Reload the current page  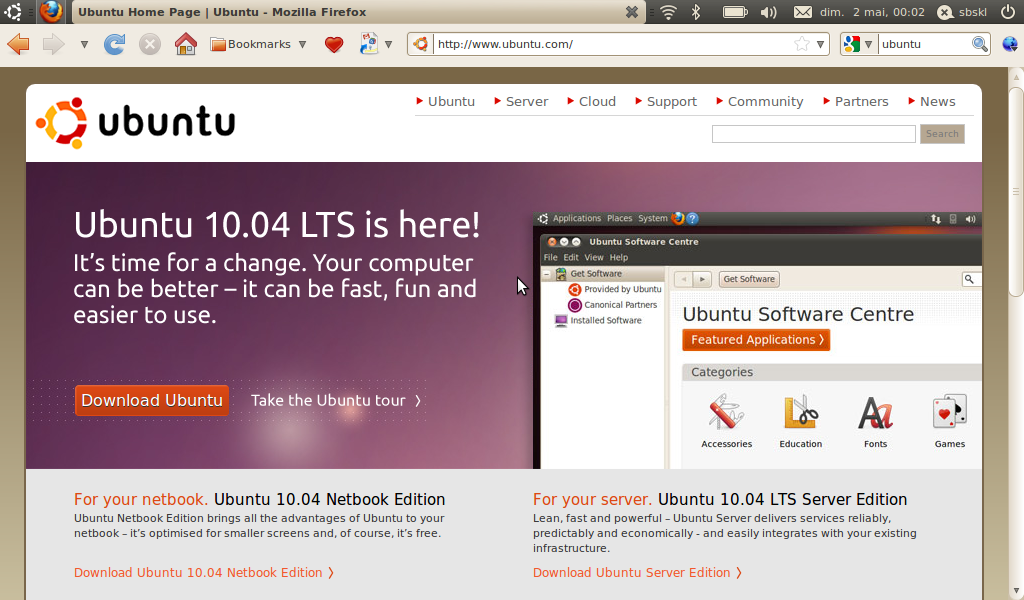coord(114,44)
